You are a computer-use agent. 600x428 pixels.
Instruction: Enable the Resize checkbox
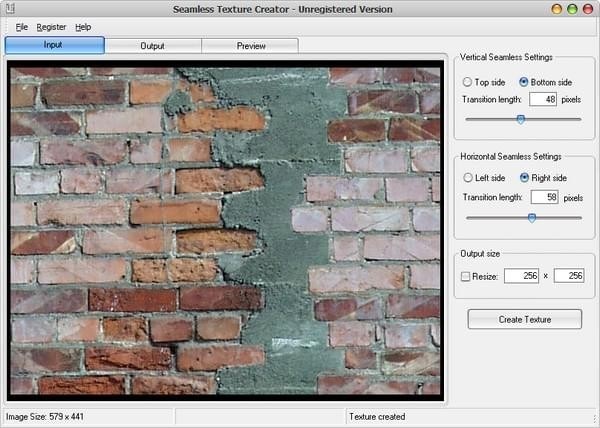tap(467, 275)
